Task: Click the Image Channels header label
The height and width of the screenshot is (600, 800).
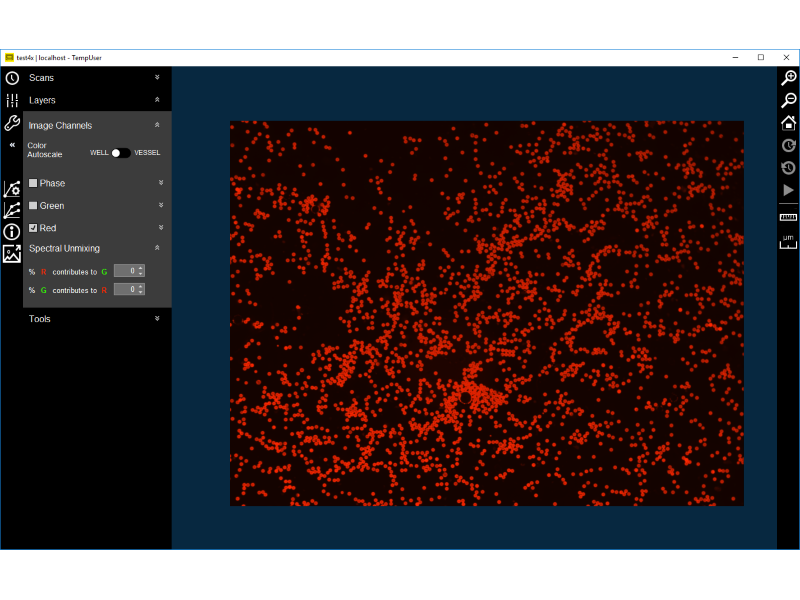Action: (x=60, y=126)
